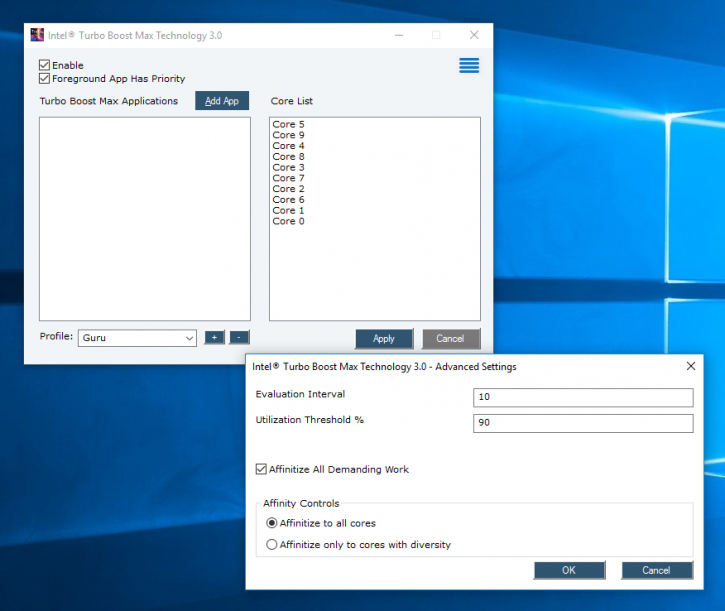The width and height of the screenshot is (725, 611).
Task: Select Core 8 in Core List
Action: [288, 157]
